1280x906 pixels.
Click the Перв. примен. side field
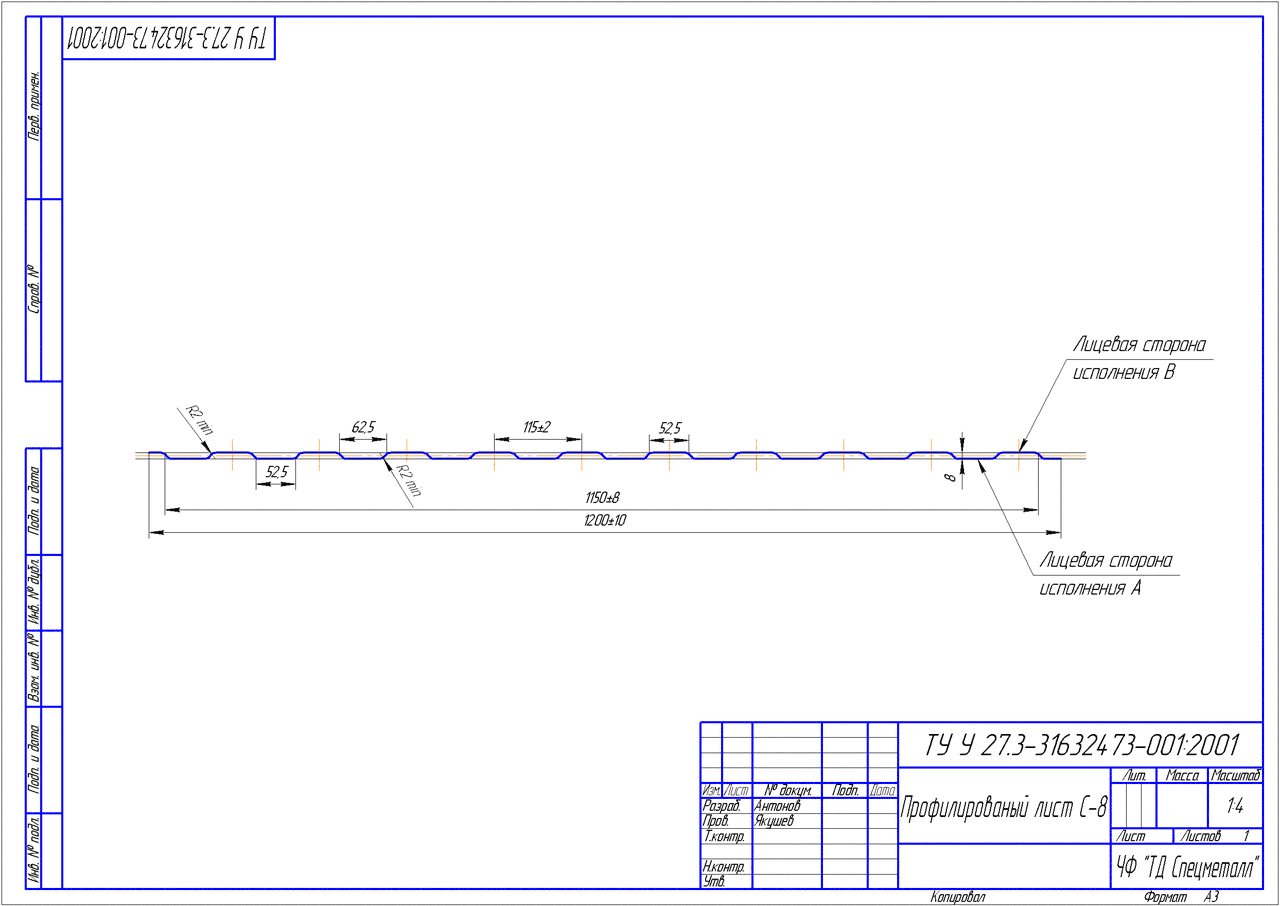(x=34, y=106)
